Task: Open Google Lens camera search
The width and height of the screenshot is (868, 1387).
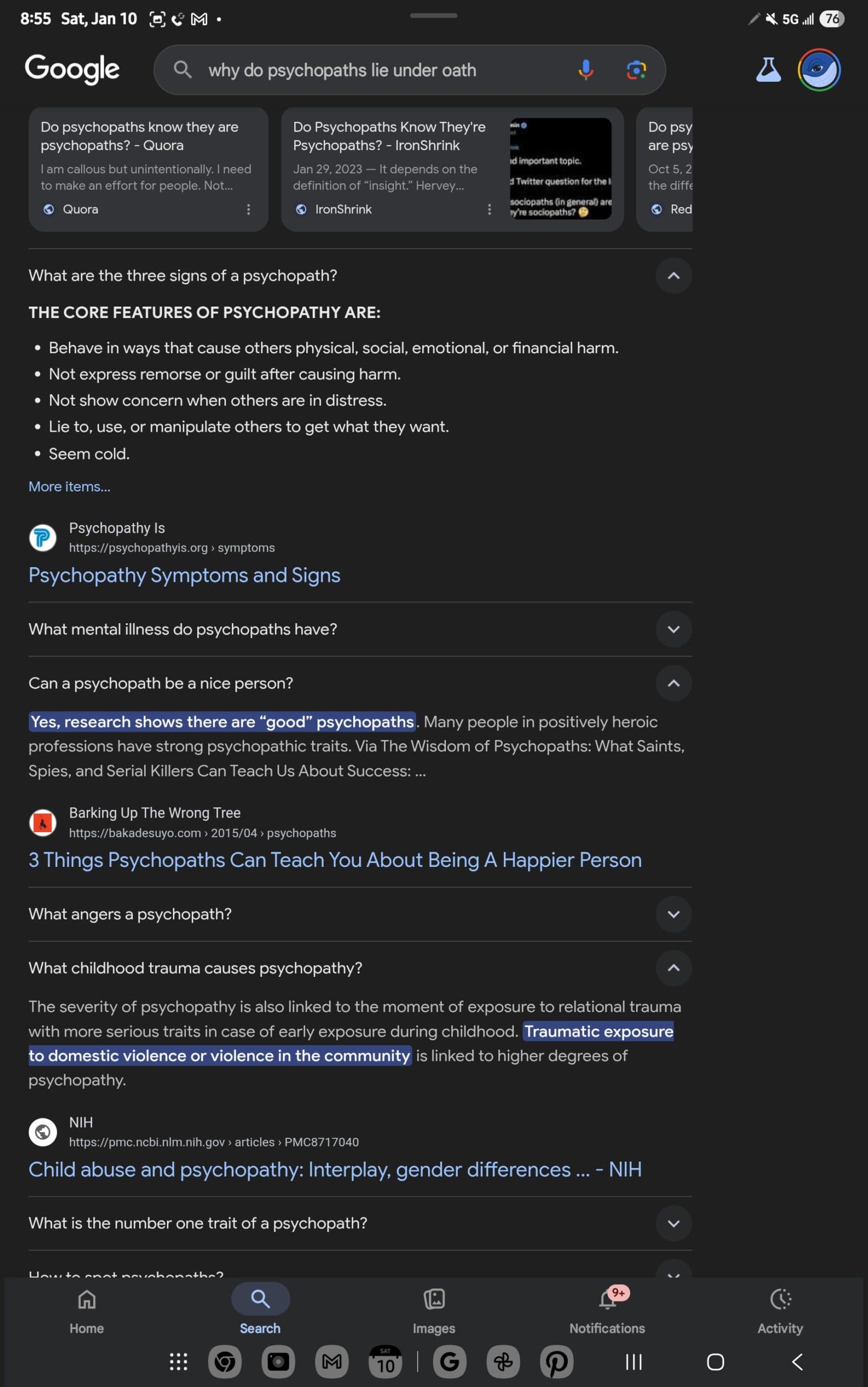Action: 636,70
